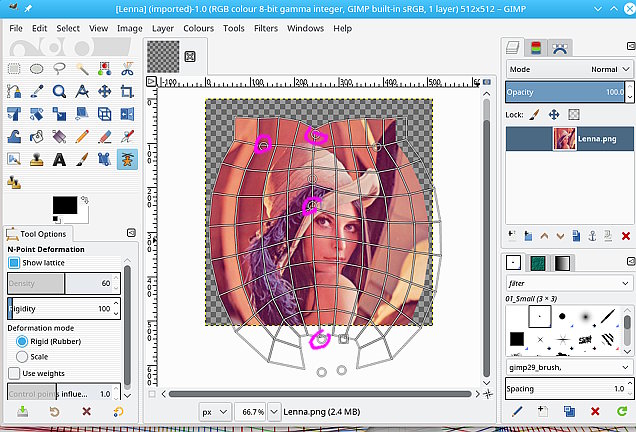This screenshot has height=432, width=636.
Task: Select Scale deformation mode
Action: coord(23,356)
